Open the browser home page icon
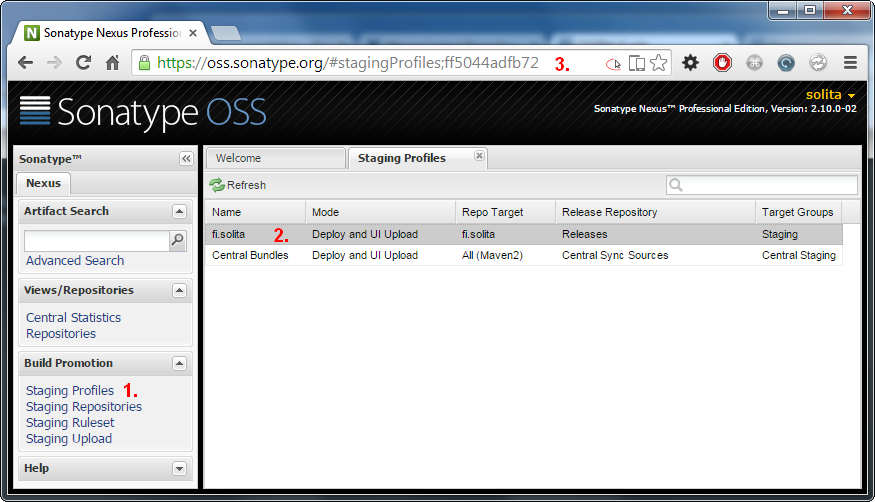This screenshot has height=502, width=875. coord(113,63)
